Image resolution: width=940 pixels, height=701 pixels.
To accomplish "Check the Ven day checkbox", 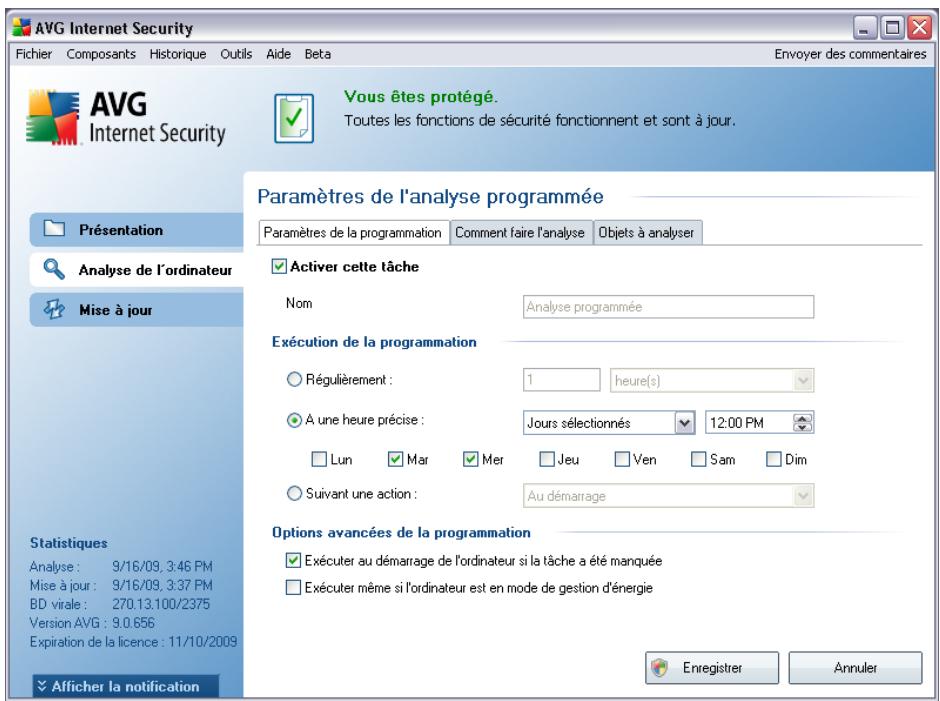I will tap(622, 459).
